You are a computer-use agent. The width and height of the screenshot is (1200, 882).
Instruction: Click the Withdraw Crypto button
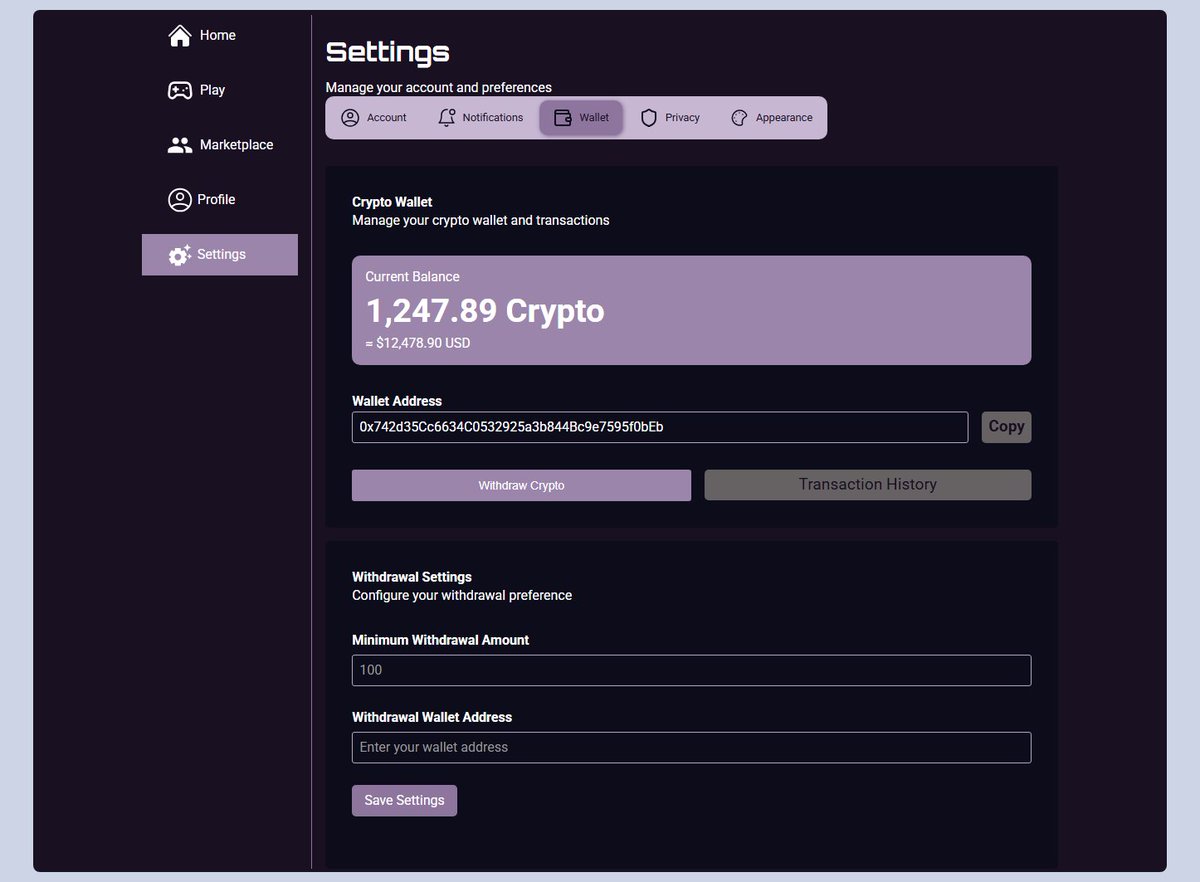click(521, 485)
